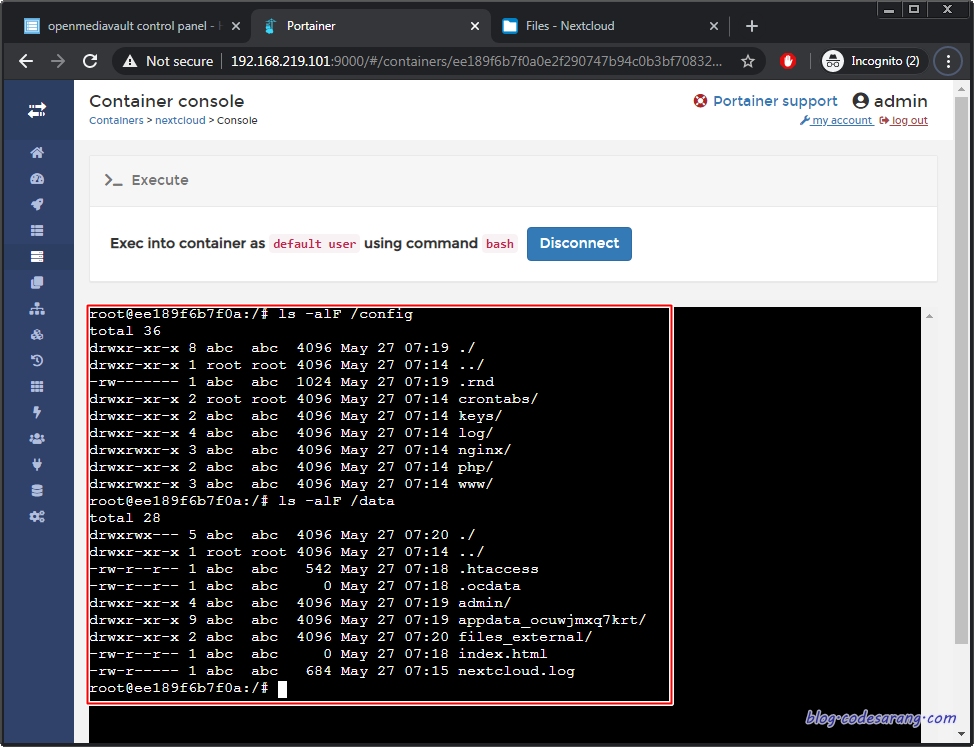Click the page vertical scrollbar thumb
Image resolution: width=974 pixels, height=747 pixels.
click(x=961, y=369)
